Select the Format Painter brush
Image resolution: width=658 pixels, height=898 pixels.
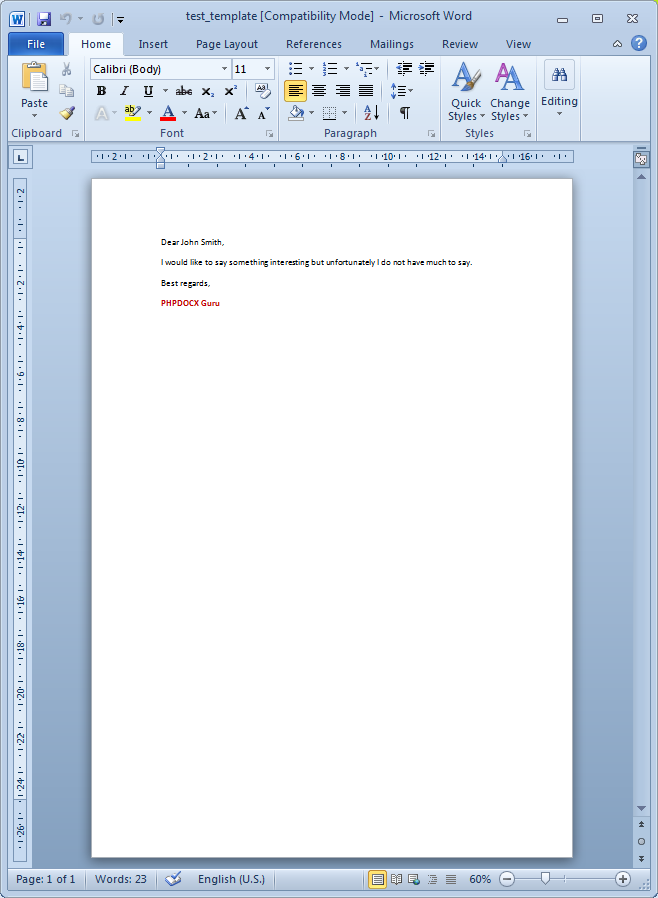pyautogui.click(x=67, y=113)
